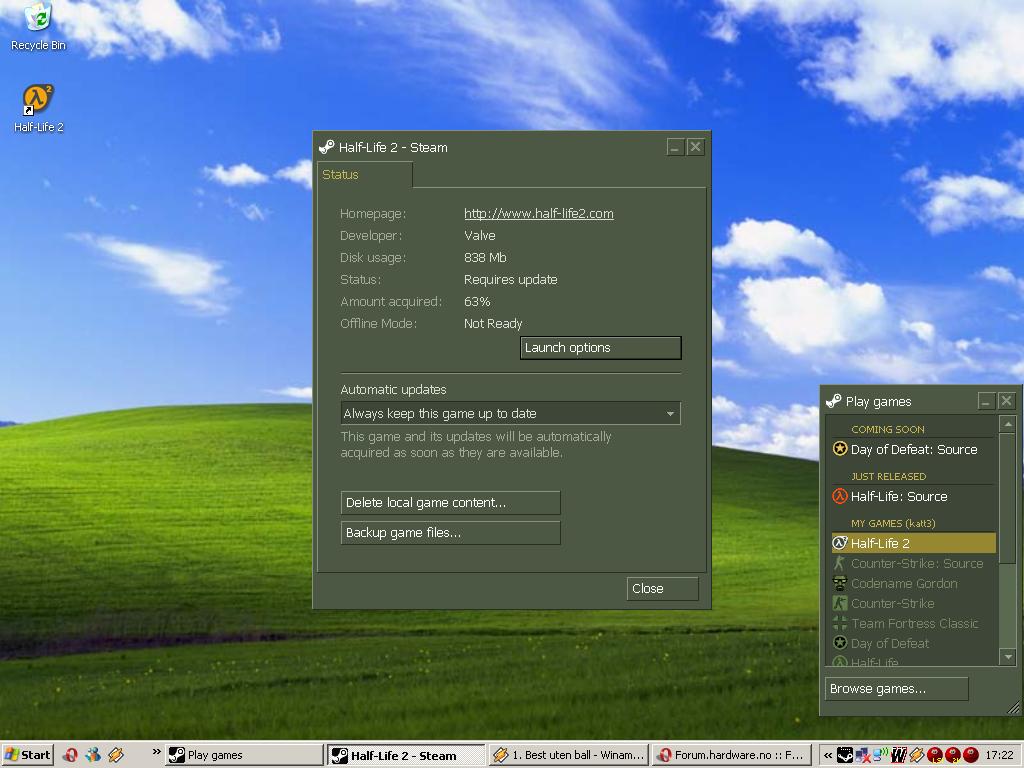This screenshot has width=1024, height=768.
Task: Open the Start menu
Action: (x=27, y=755)
